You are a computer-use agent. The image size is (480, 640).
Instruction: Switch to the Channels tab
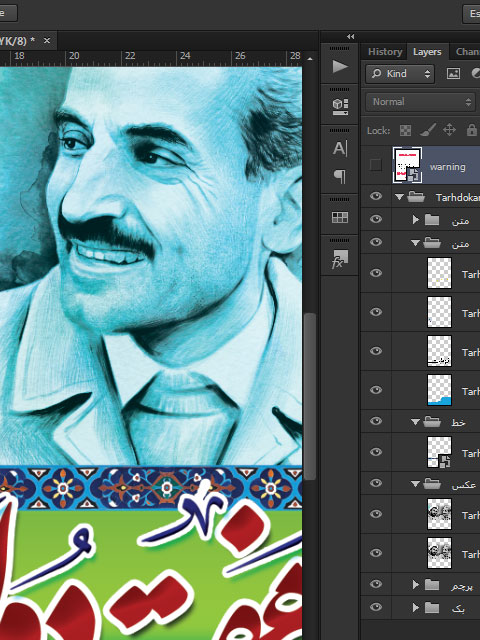point(467,52)
